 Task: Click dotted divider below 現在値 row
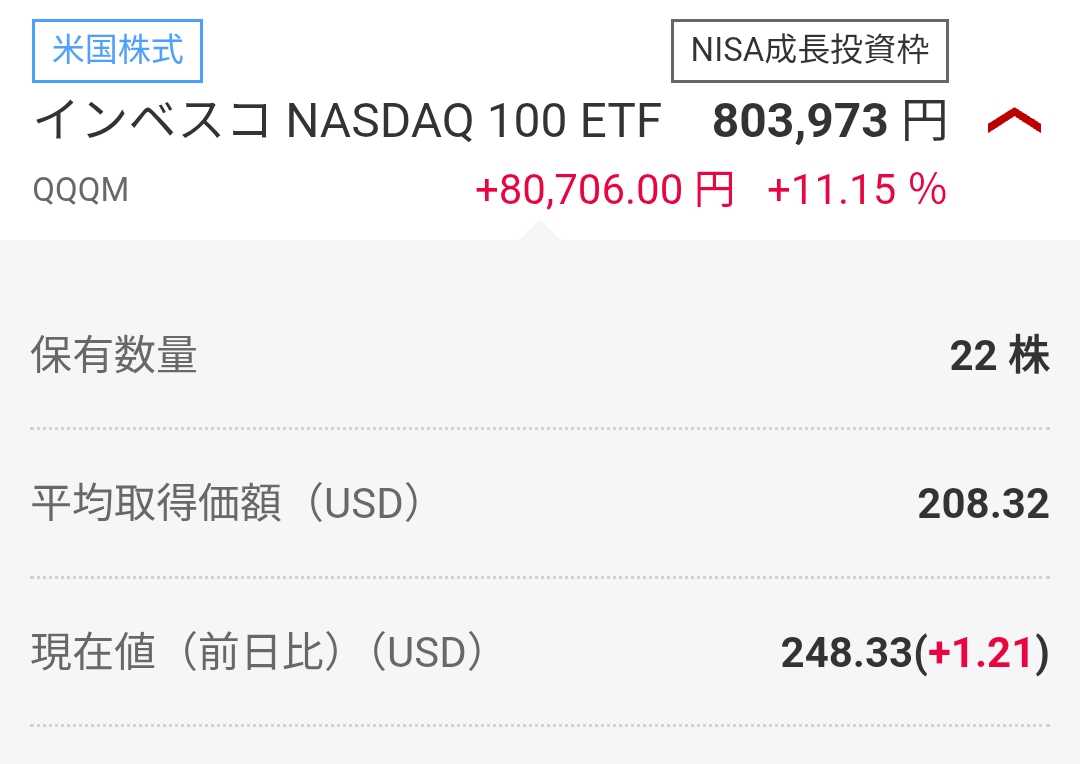point(540,725)
